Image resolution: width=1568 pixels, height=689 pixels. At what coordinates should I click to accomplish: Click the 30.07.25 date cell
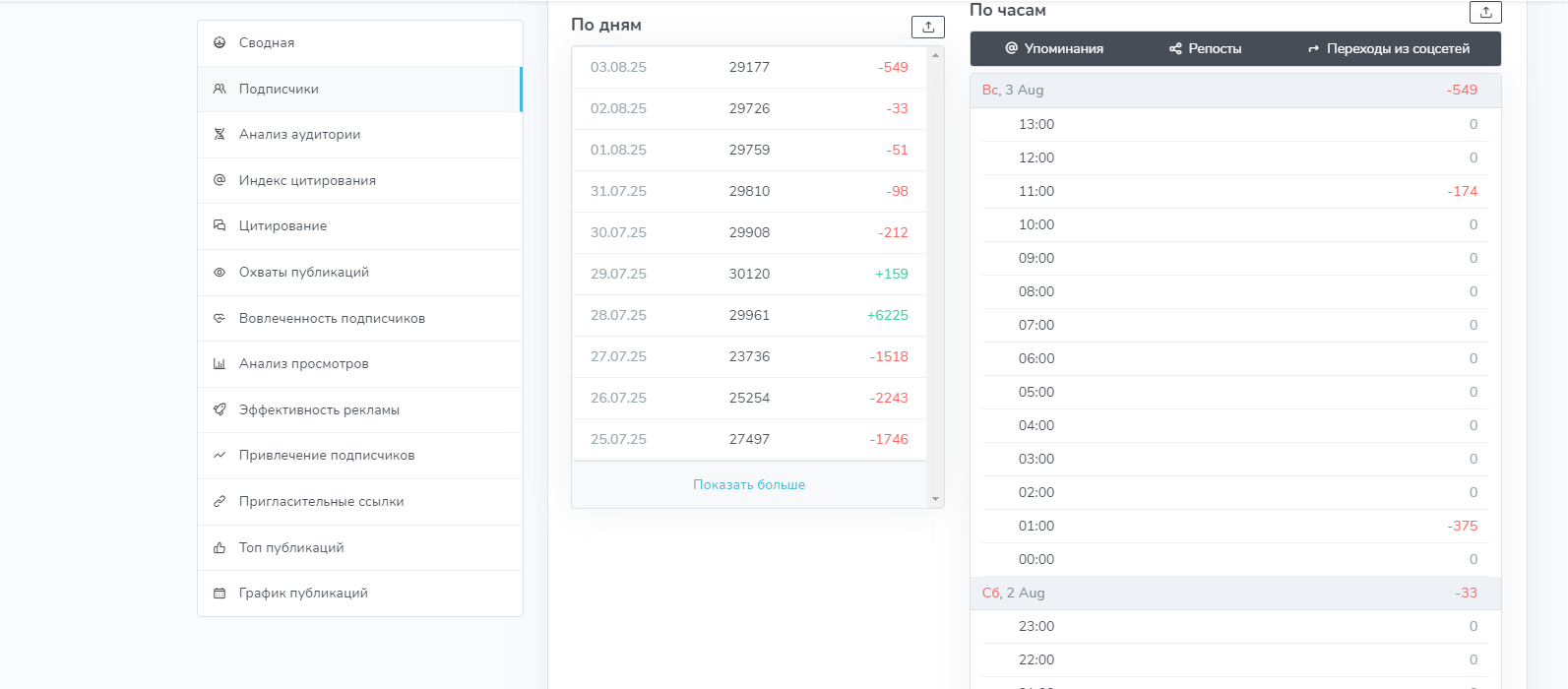pos(618,232)
